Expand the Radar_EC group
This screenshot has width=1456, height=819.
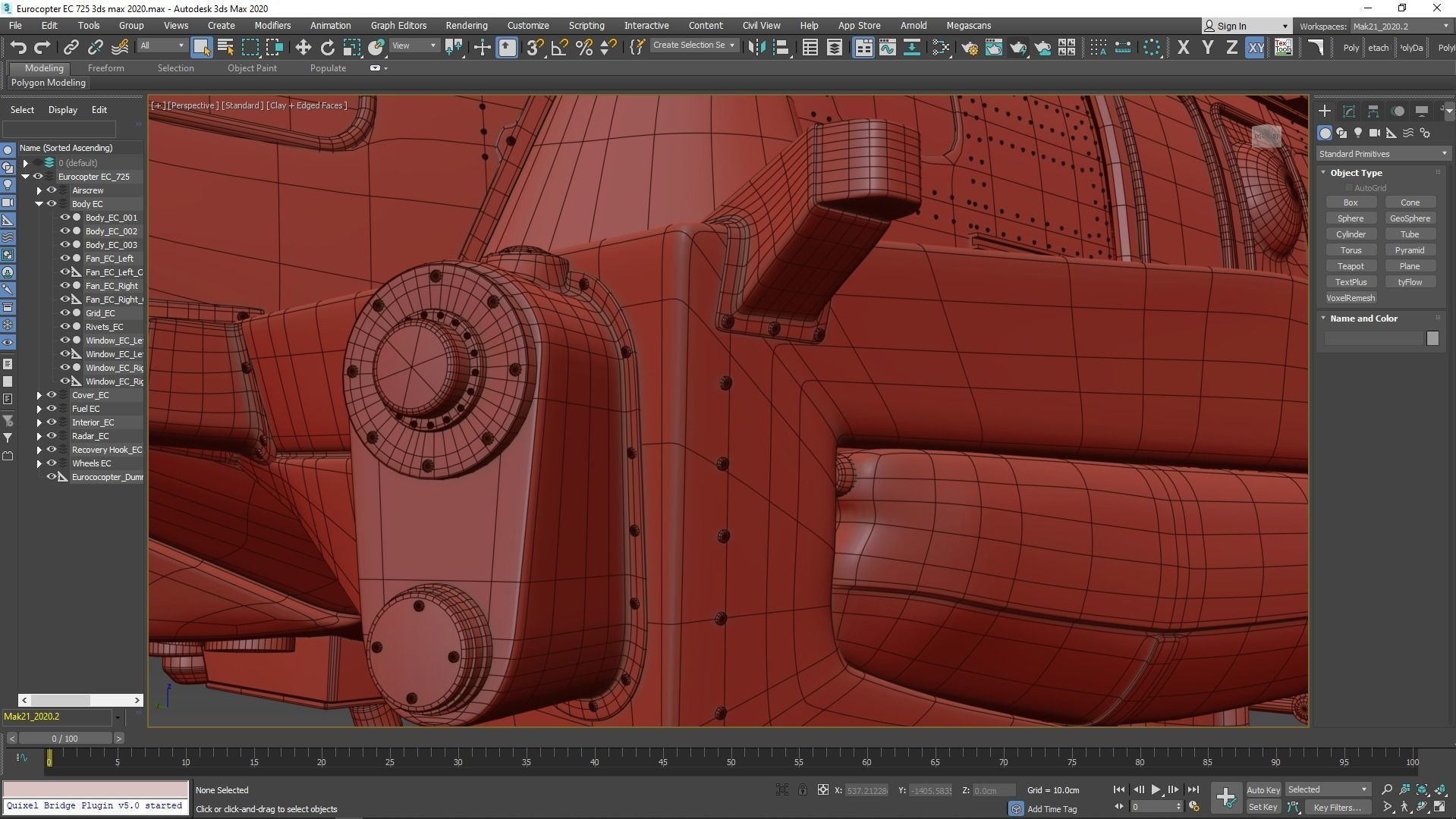click(x=39, y=436)
